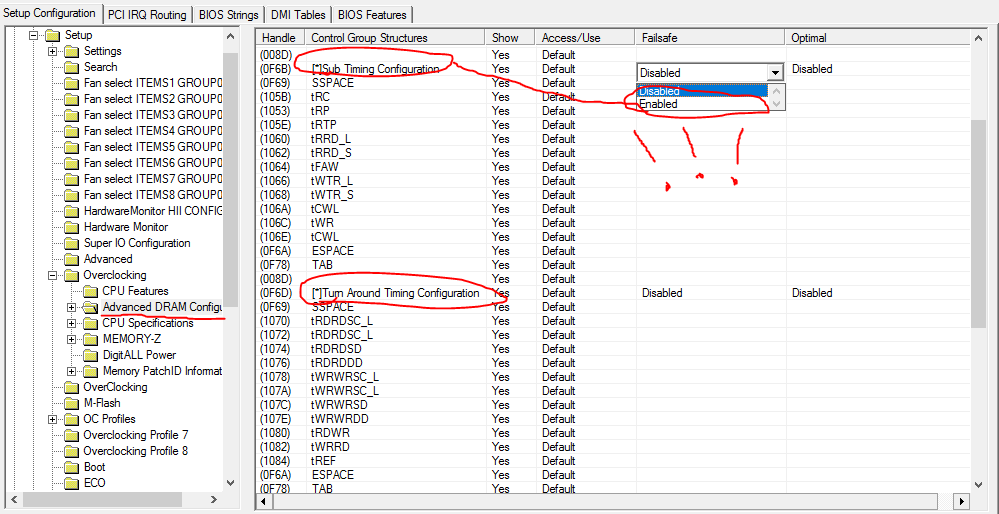Select the tWR row label
Viewport: 999px width, 514px height.
(322, 223)
